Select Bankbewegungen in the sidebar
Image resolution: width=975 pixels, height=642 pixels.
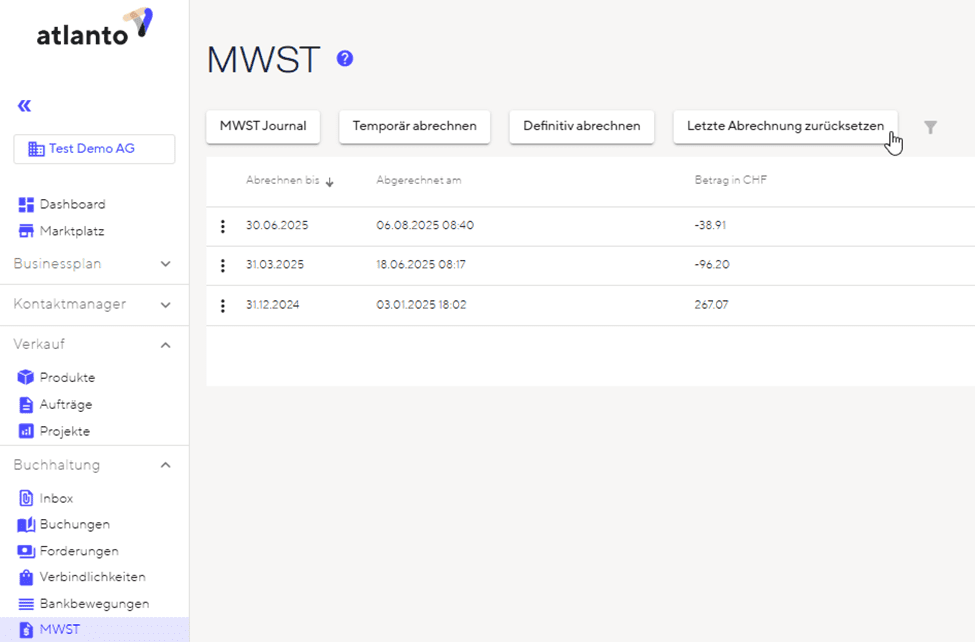[x=94, y=604]
